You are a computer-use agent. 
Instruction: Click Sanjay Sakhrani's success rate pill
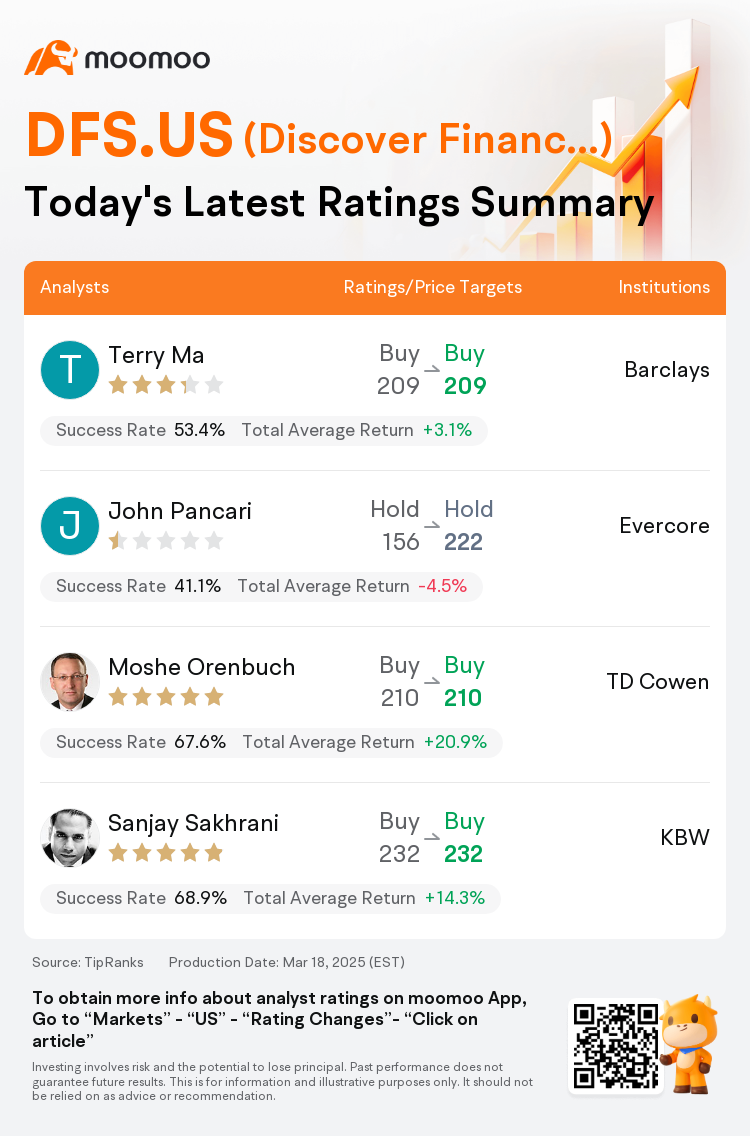tap(270, 898)
